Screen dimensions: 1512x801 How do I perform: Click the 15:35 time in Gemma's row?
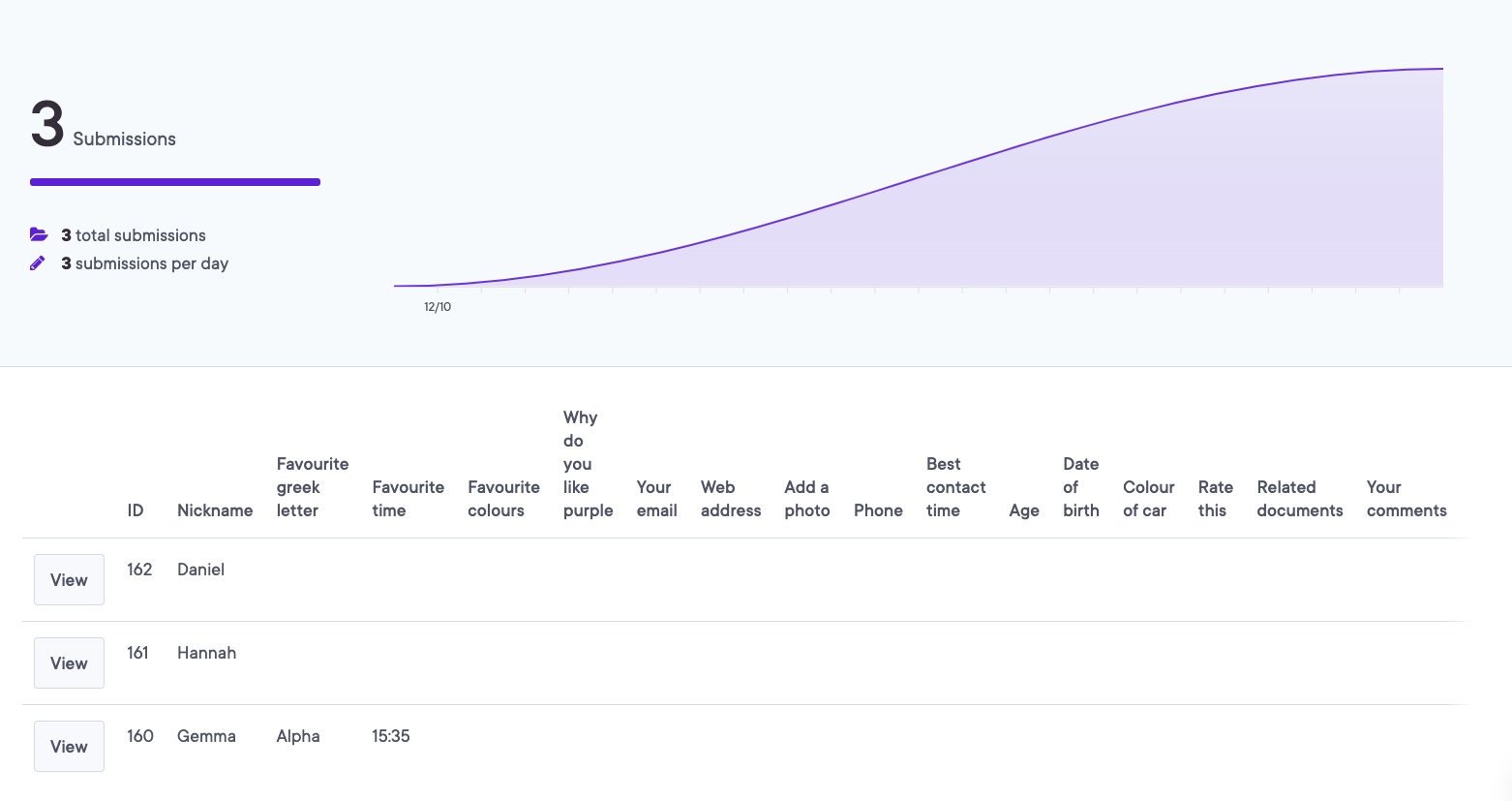391,736
